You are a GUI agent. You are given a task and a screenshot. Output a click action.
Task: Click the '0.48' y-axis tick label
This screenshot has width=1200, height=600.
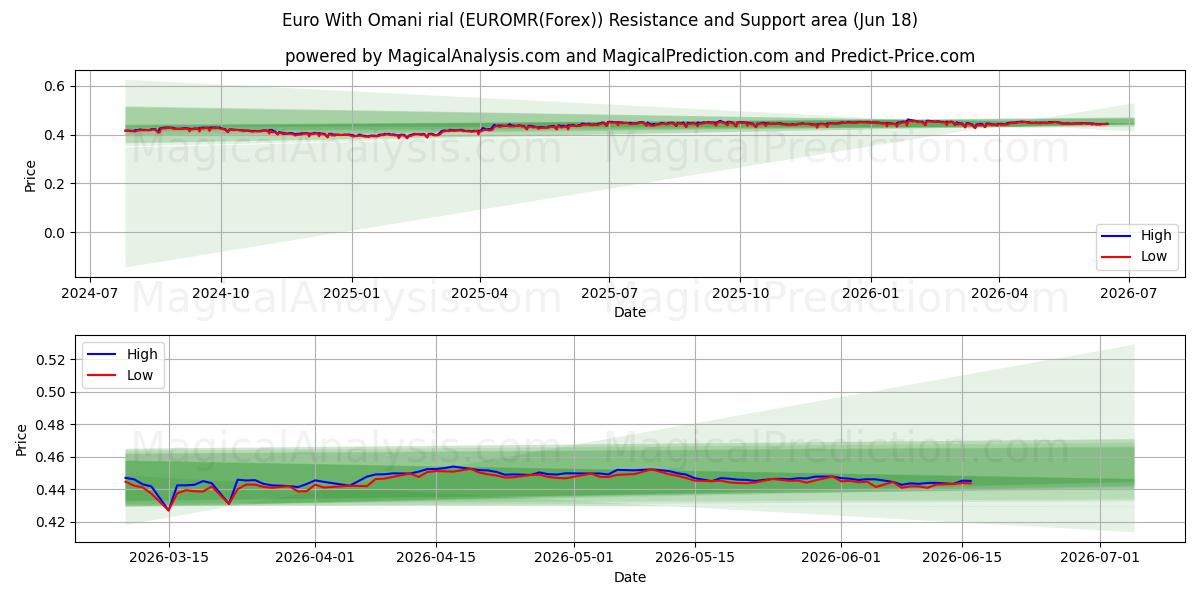point(49,424)
